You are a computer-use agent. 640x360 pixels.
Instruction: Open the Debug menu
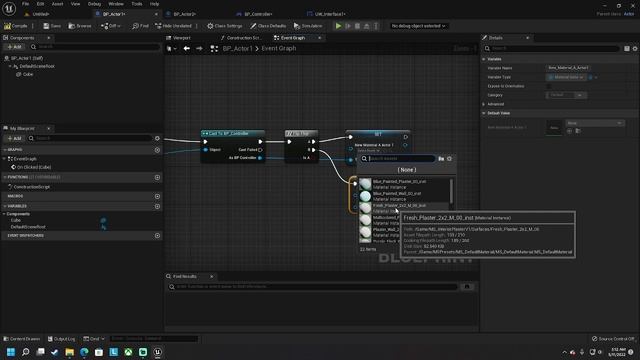tap(94, 4)
